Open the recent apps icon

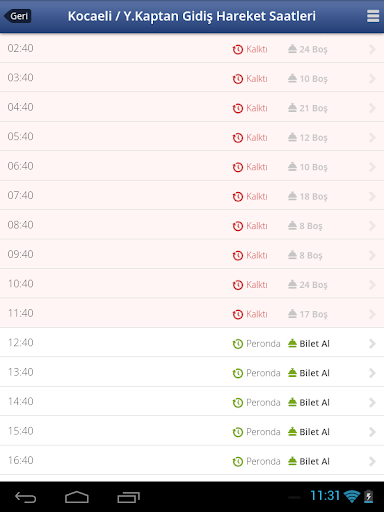pos(129,497)
